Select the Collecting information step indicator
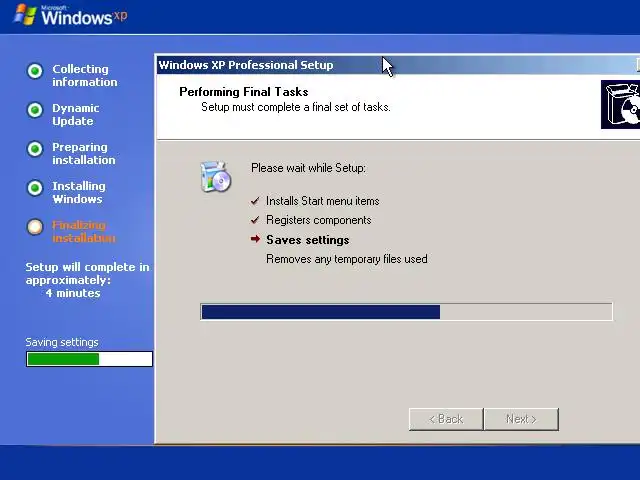This screenshot has height=480, width=640. pos(35,71)
